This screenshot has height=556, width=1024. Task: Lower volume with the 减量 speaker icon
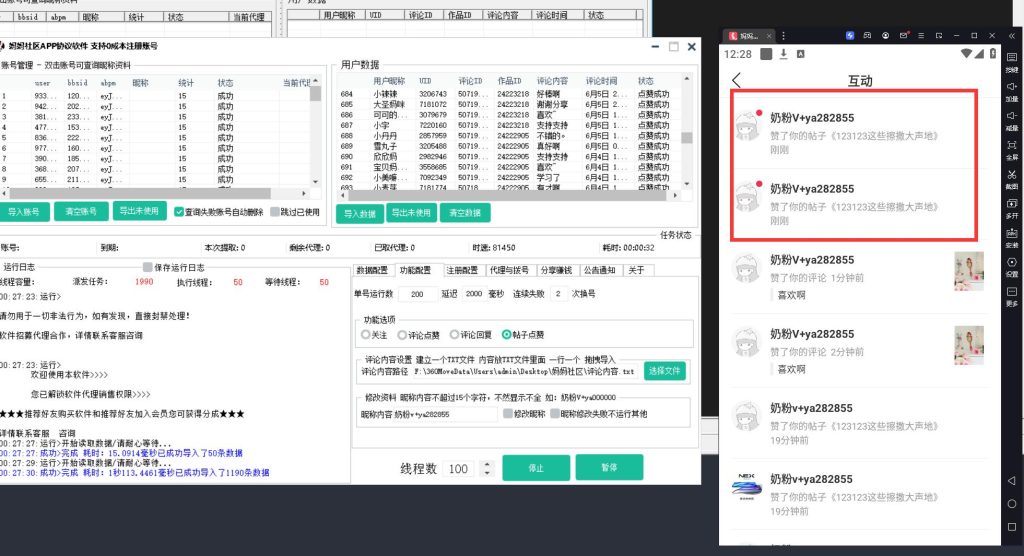pyautogui.click(x=1011, y=119)
